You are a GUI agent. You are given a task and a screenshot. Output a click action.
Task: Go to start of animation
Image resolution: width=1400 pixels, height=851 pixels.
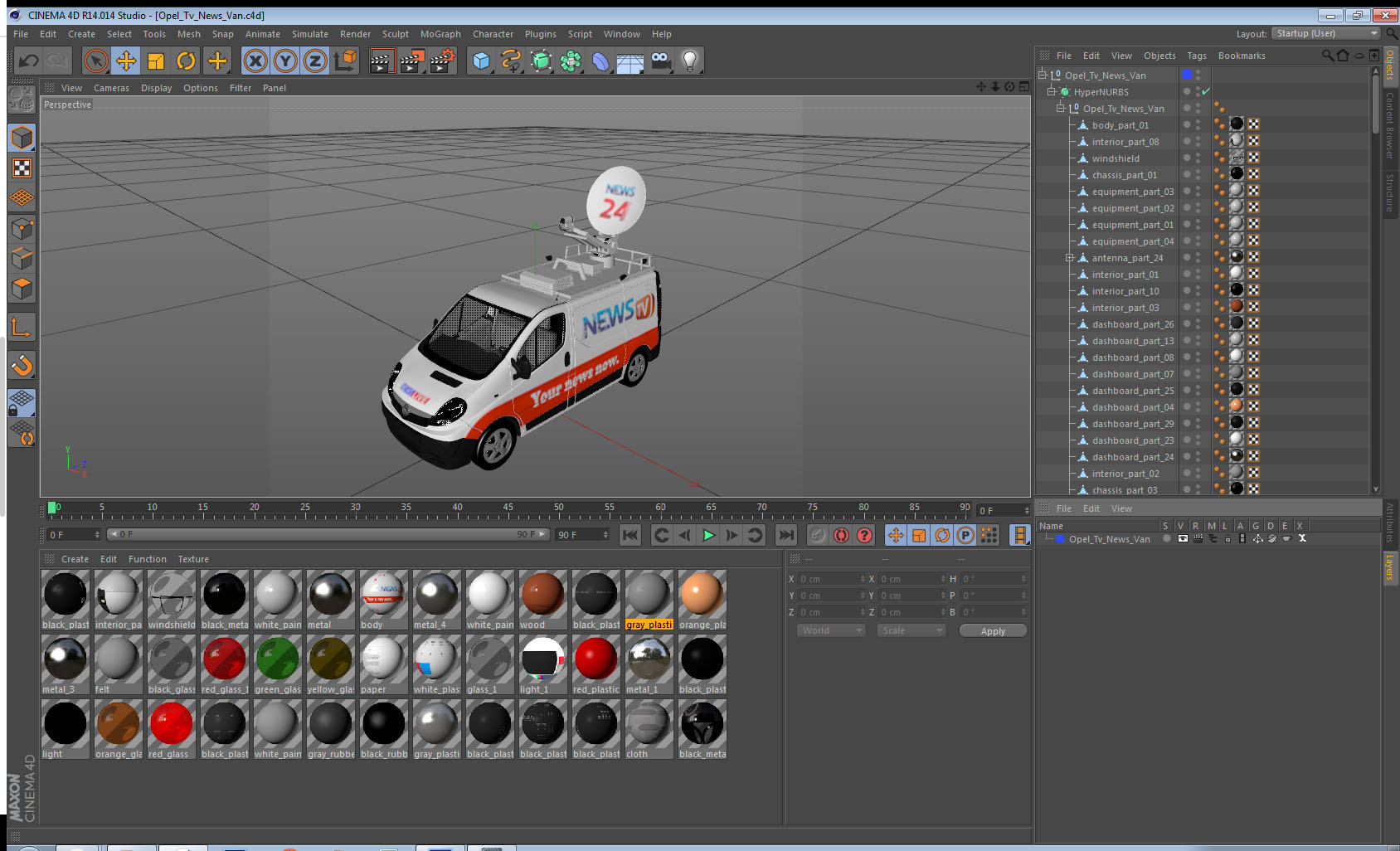tap(630, 535)
